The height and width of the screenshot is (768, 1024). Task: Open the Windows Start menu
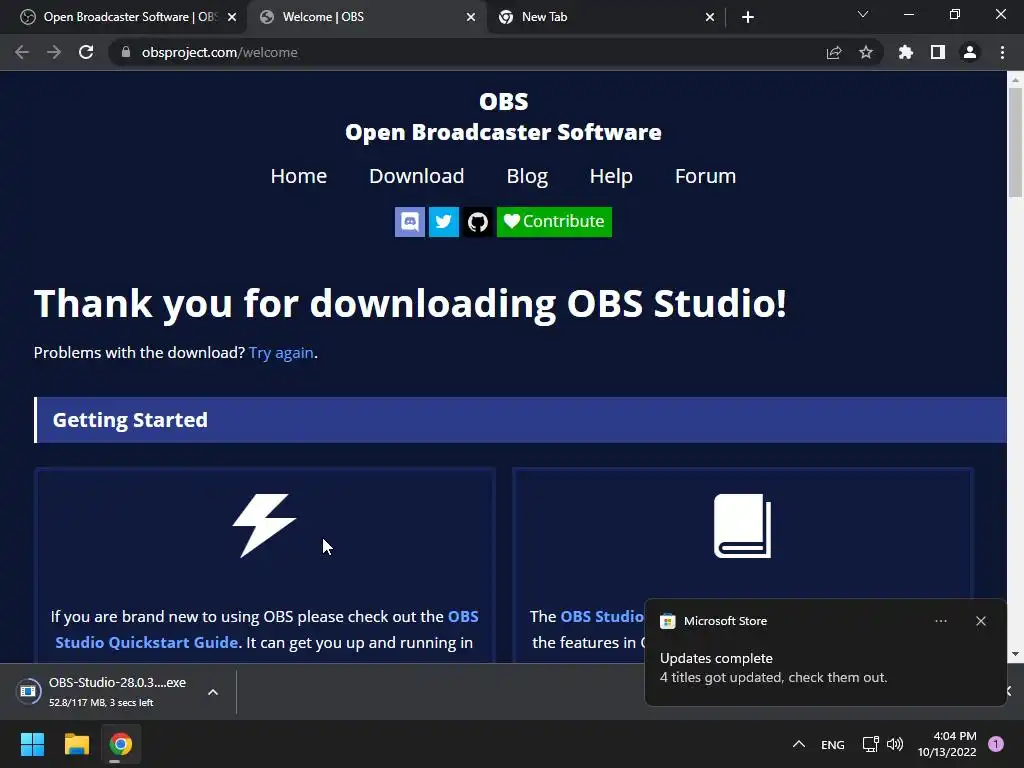(x=32, y=744)
